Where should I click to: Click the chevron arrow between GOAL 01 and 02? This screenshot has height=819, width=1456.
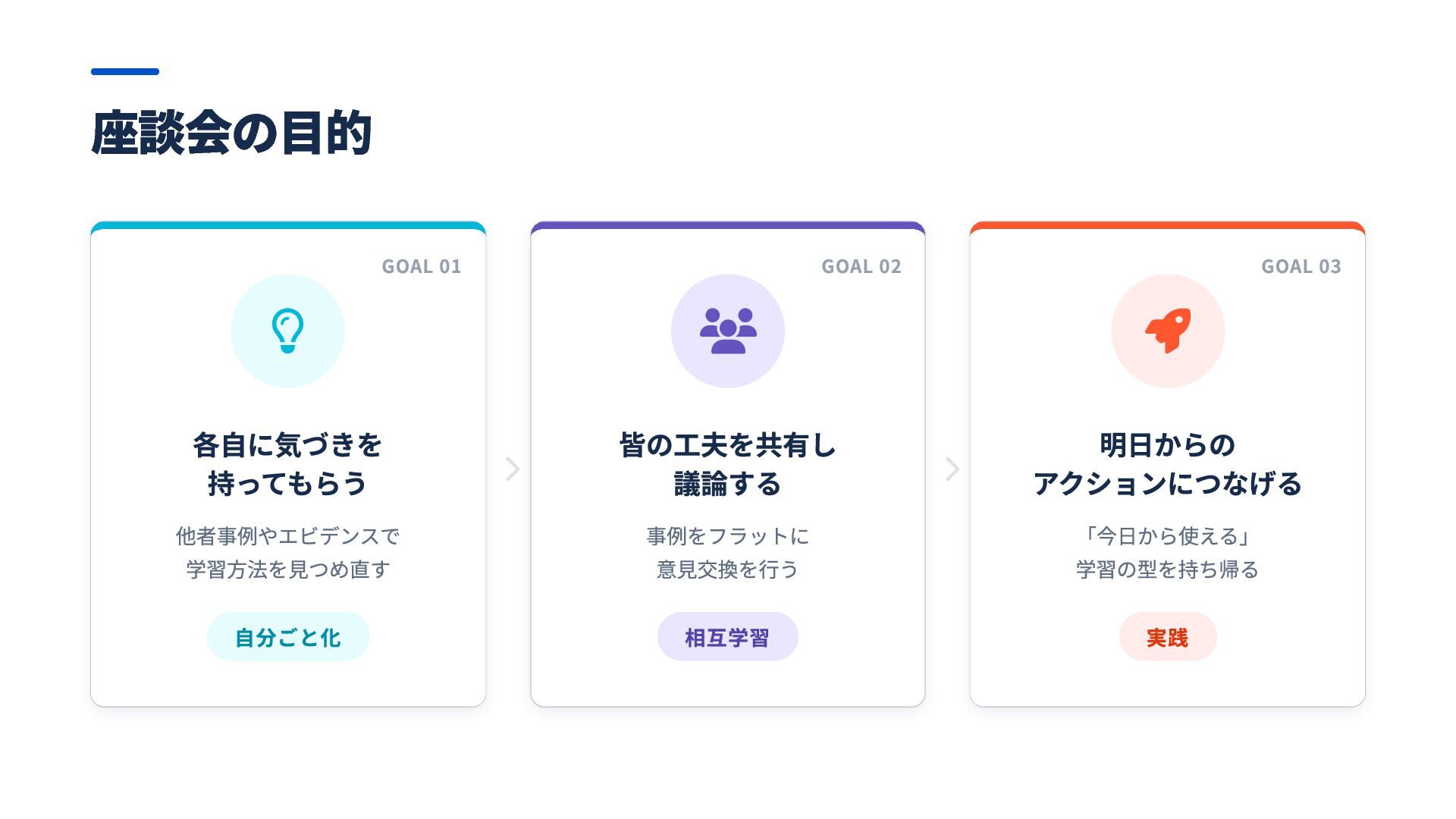coord(513,469)
